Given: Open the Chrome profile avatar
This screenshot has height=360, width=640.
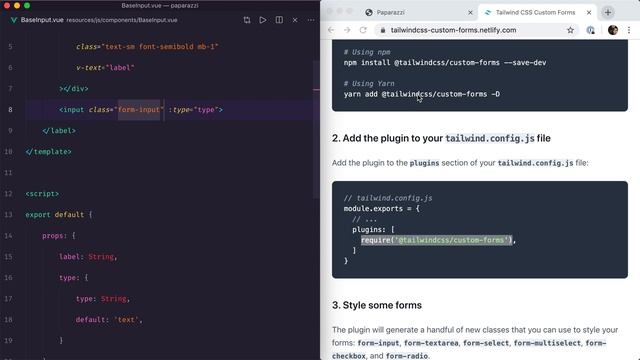Looking at the screenshot, I should pyautogui.click(x=613, y=30).
